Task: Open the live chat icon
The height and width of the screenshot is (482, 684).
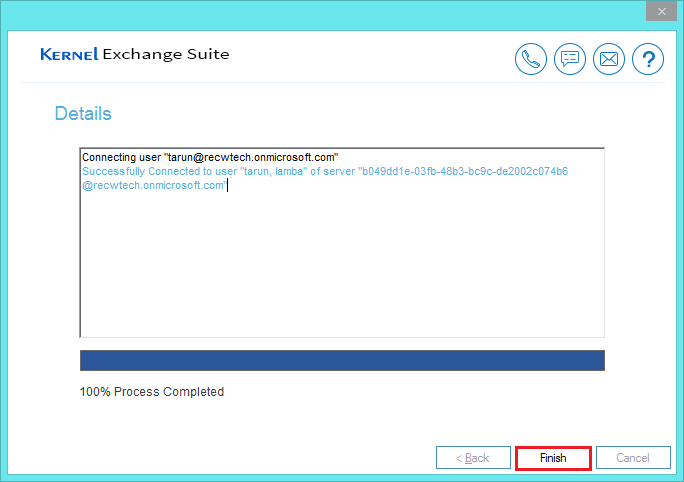Action: pos(570,59)
